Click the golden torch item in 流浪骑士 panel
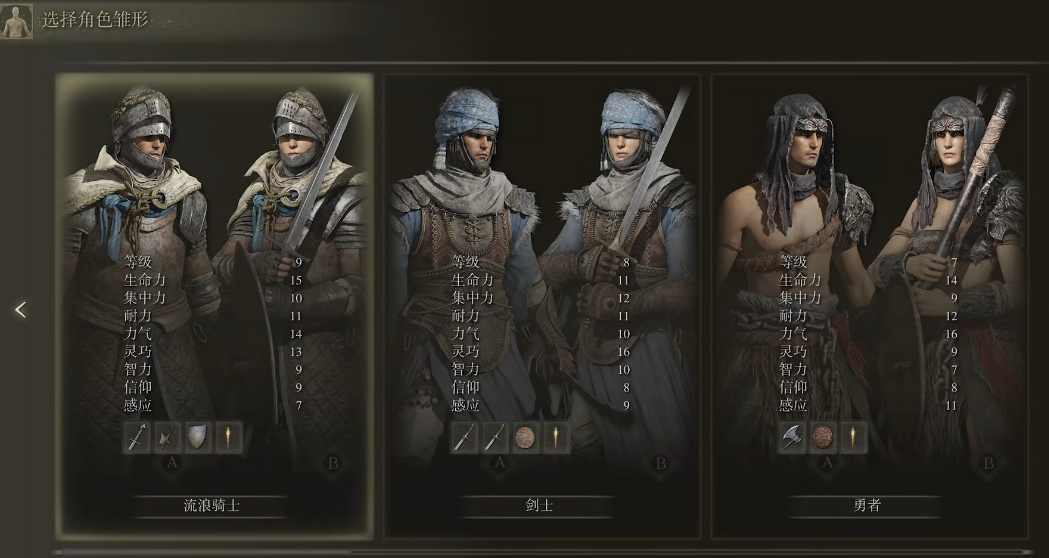Viewport: 1049px width, 558px height. (229, 438)
